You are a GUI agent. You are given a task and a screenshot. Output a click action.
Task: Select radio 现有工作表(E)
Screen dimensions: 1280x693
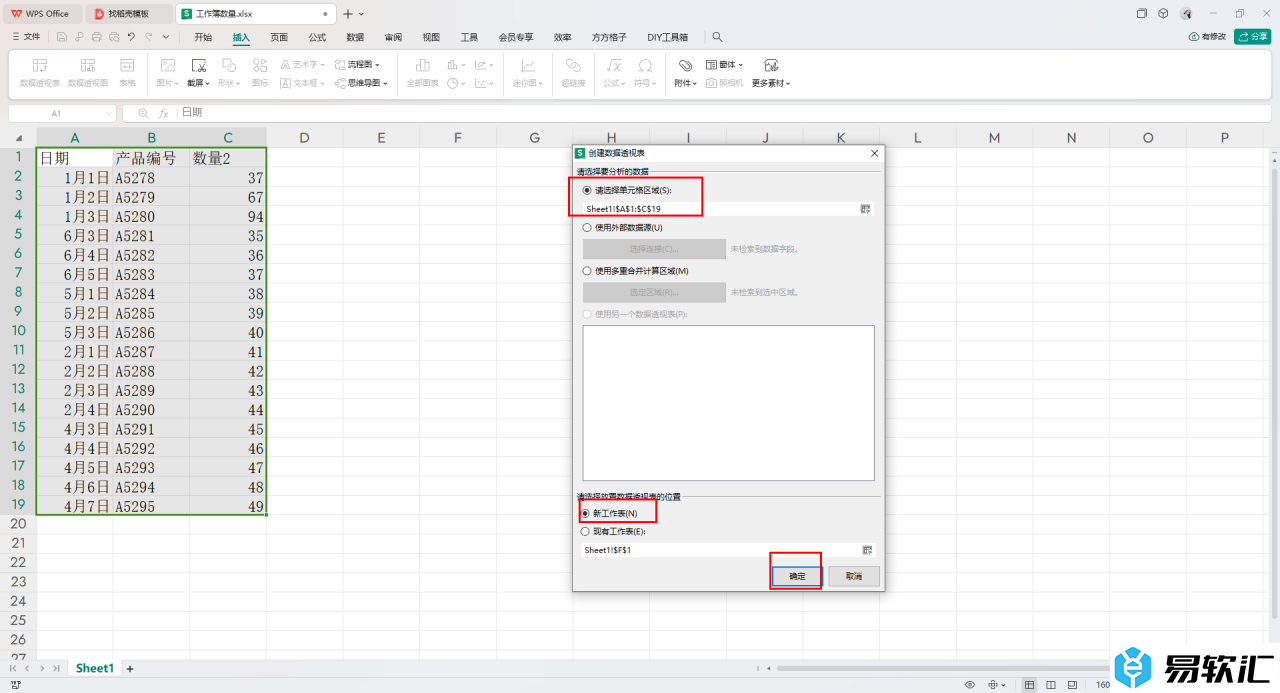coord(587,532)
